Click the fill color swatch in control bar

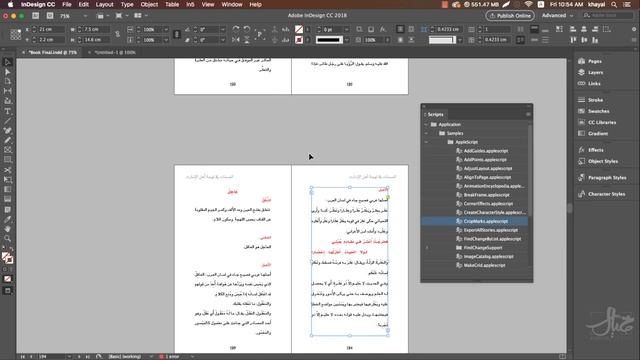coord(299,29)
